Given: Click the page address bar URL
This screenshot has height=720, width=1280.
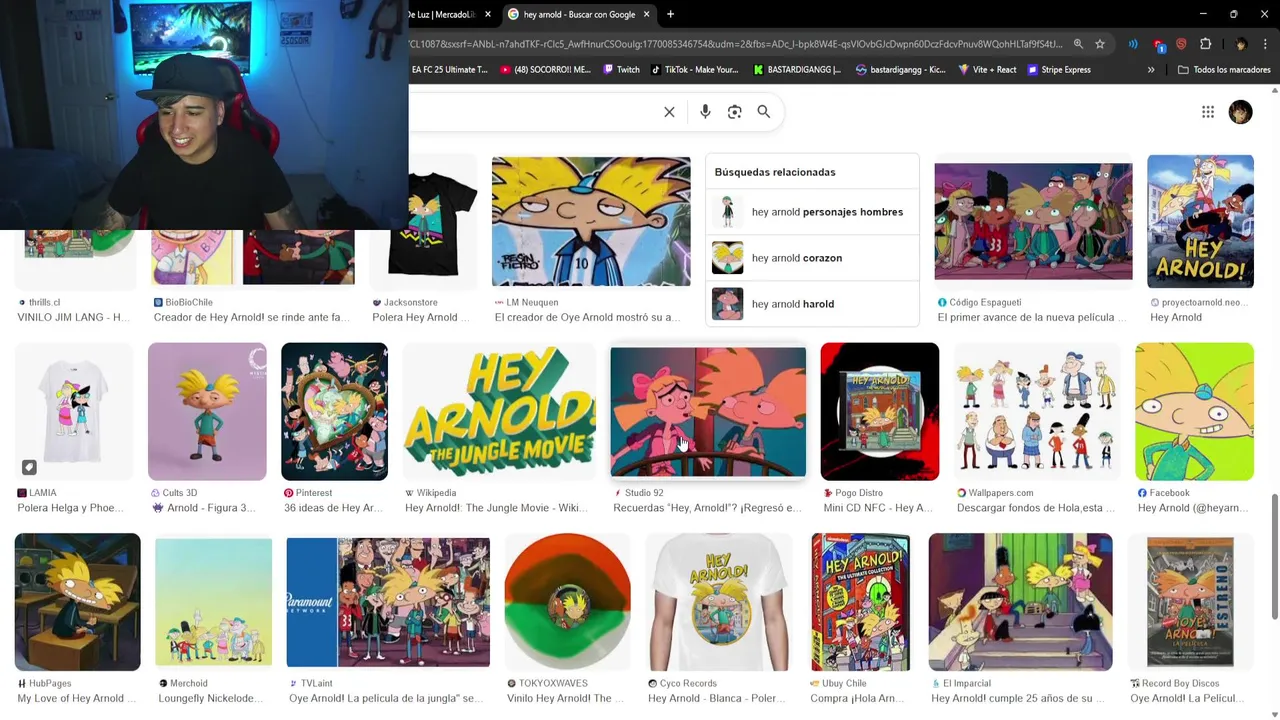Looking at the screenshot, I should (x=735, y=44).
